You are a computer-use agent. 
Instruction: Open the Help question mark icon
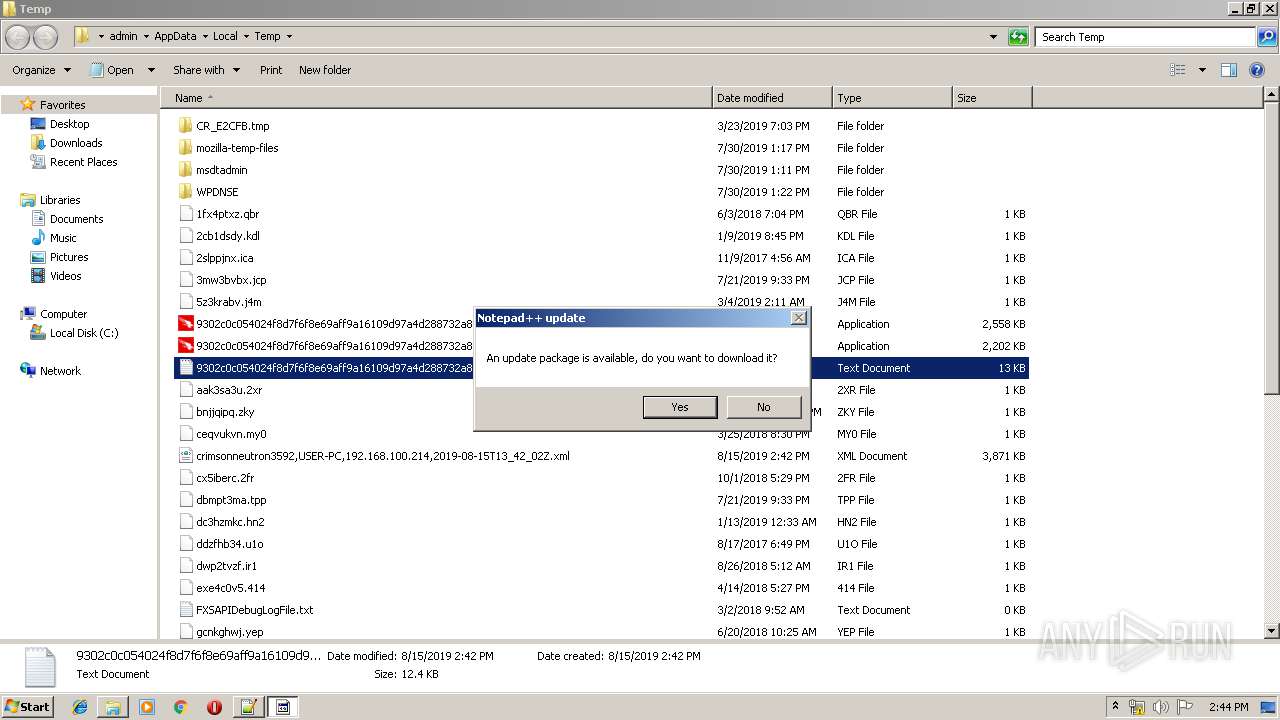point(1258,70)
